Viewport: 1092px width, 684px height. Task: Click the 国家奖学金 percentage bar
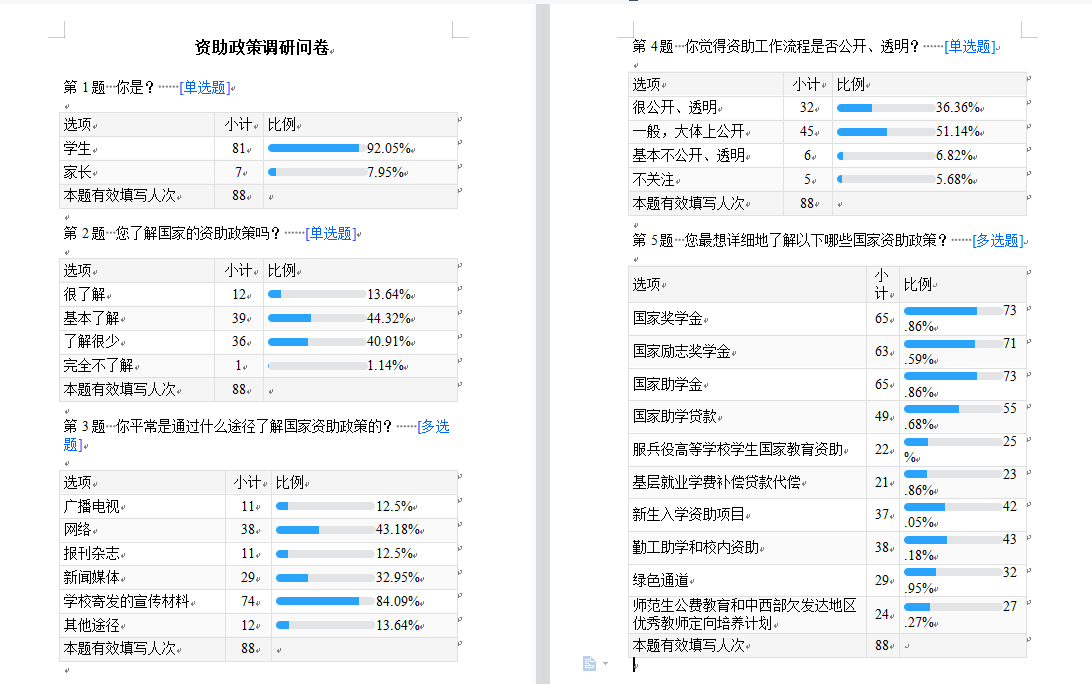(x=953, y=311)
